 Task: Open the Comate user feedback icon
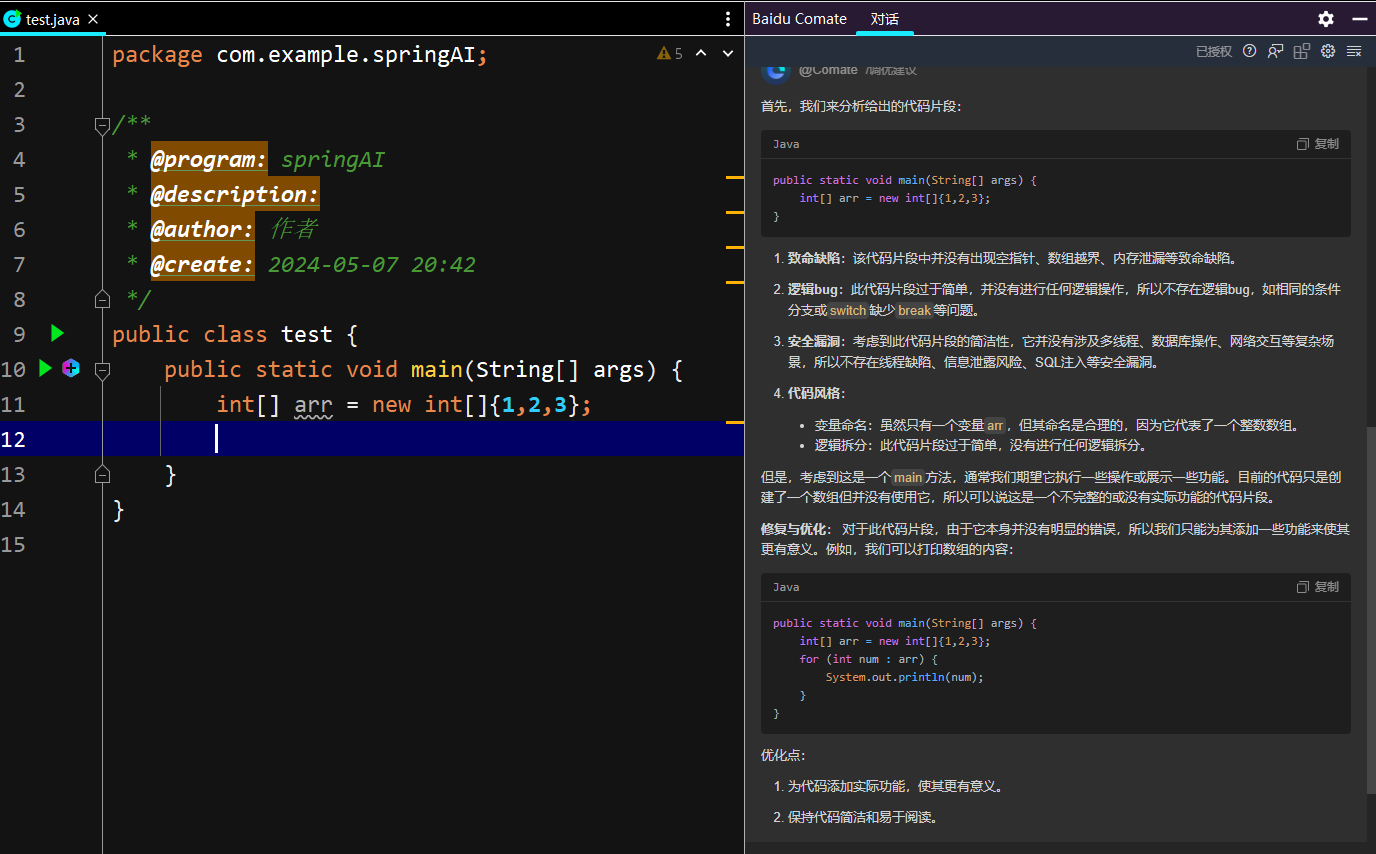1276,51
